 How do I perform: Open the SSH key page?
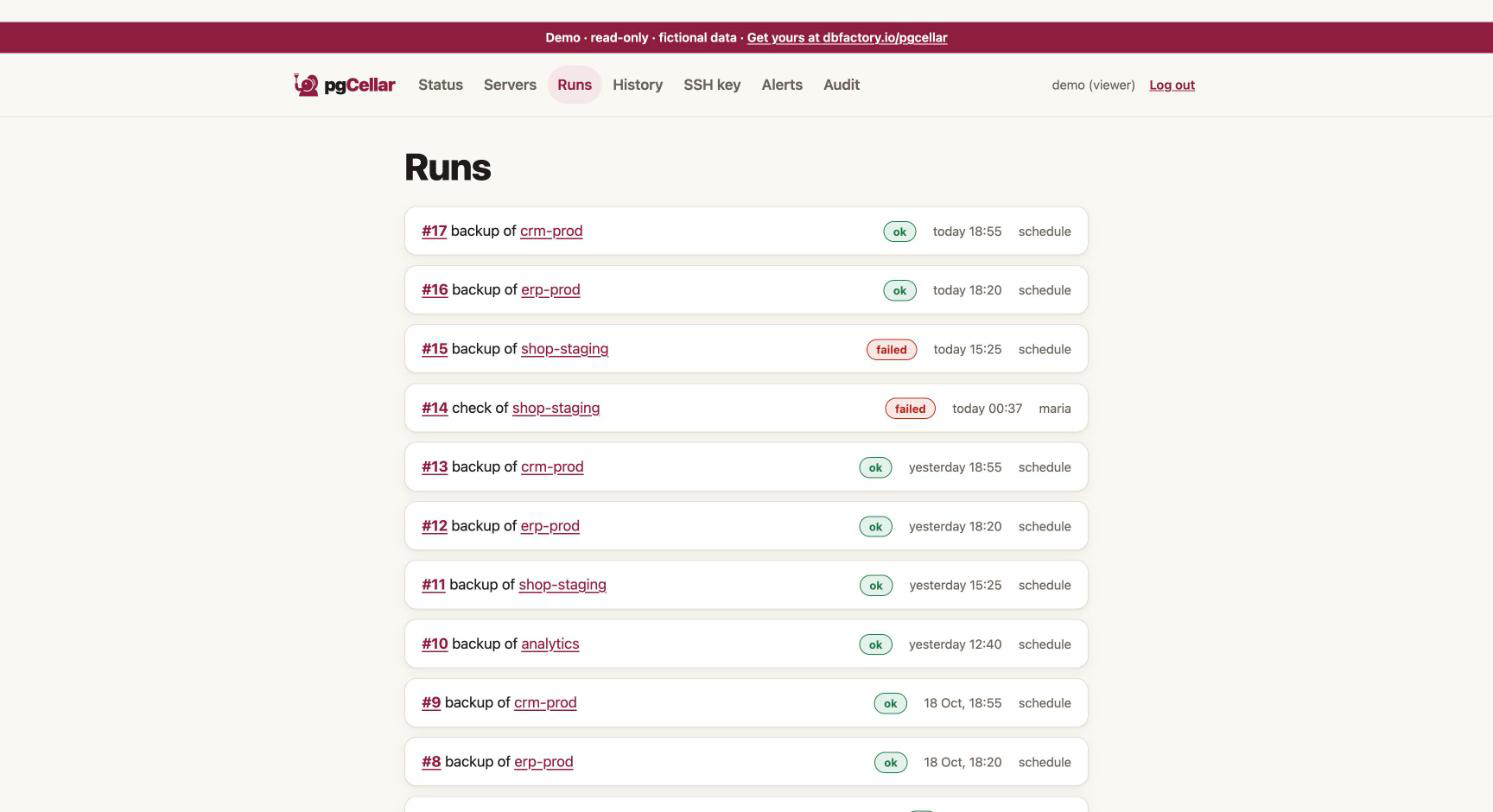(712, 85)
